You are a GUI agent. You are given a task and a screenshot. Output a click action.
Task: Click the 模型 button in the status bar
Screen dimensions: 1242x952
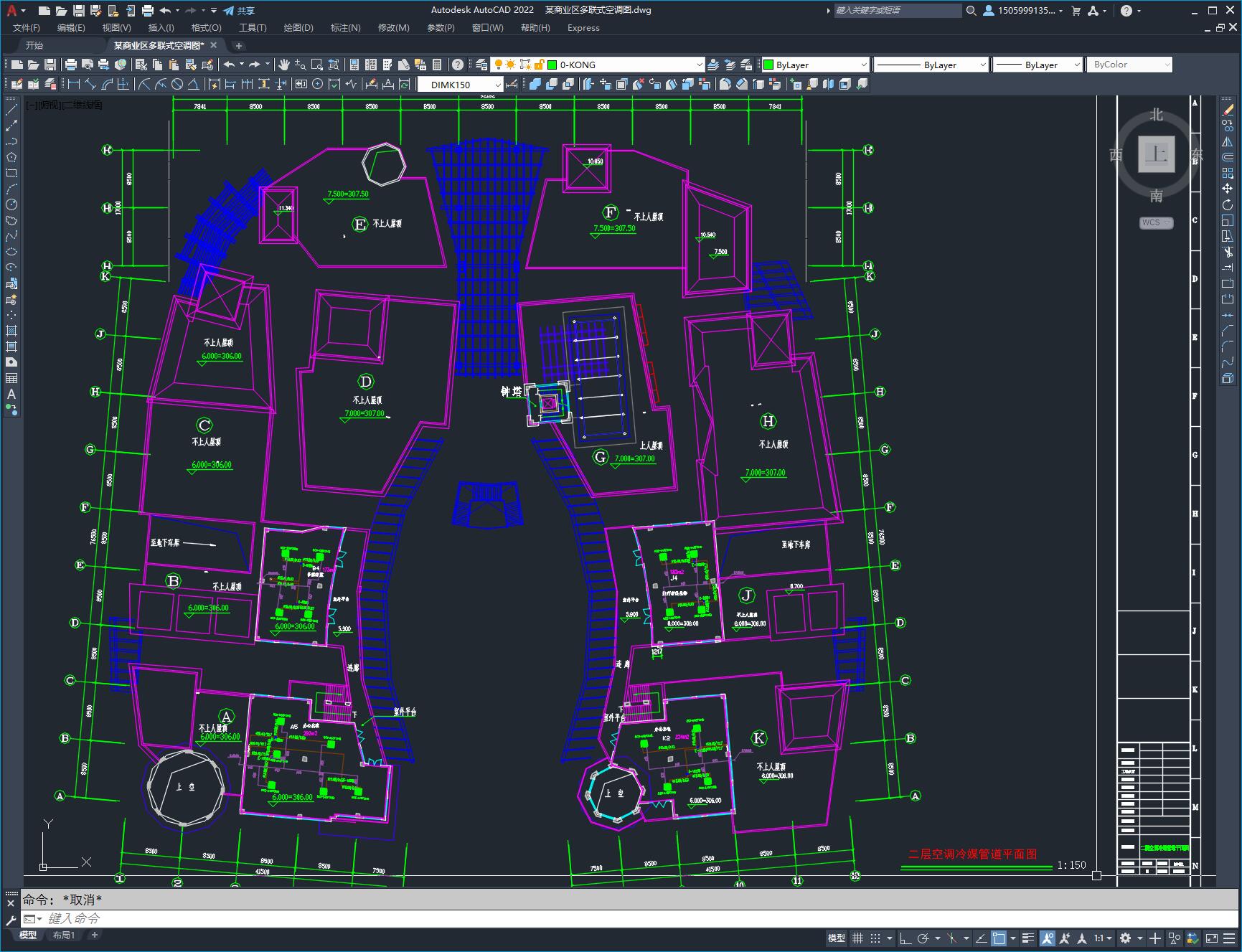[837, 938]
